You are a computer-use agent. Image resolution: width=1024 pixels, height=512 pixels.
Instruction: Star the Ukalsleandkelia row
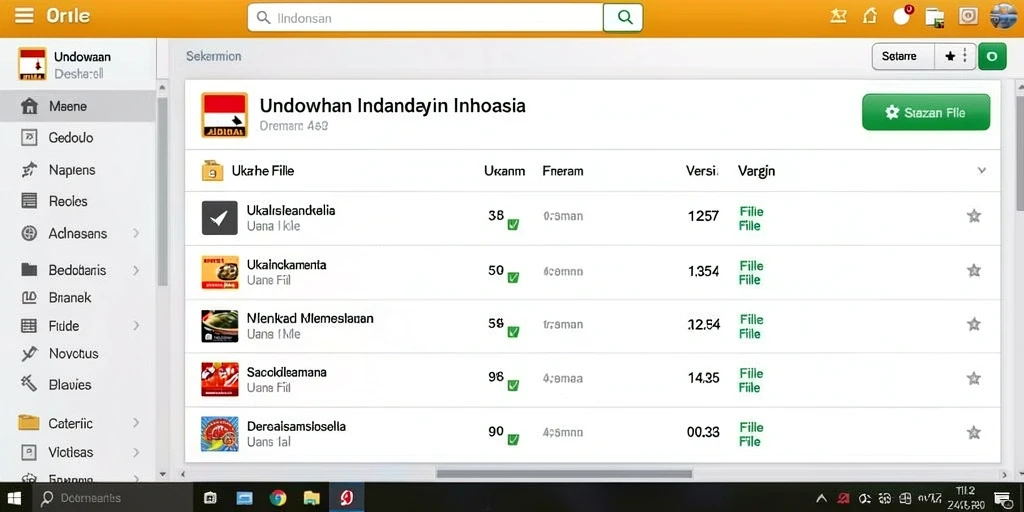click(974, 216)
